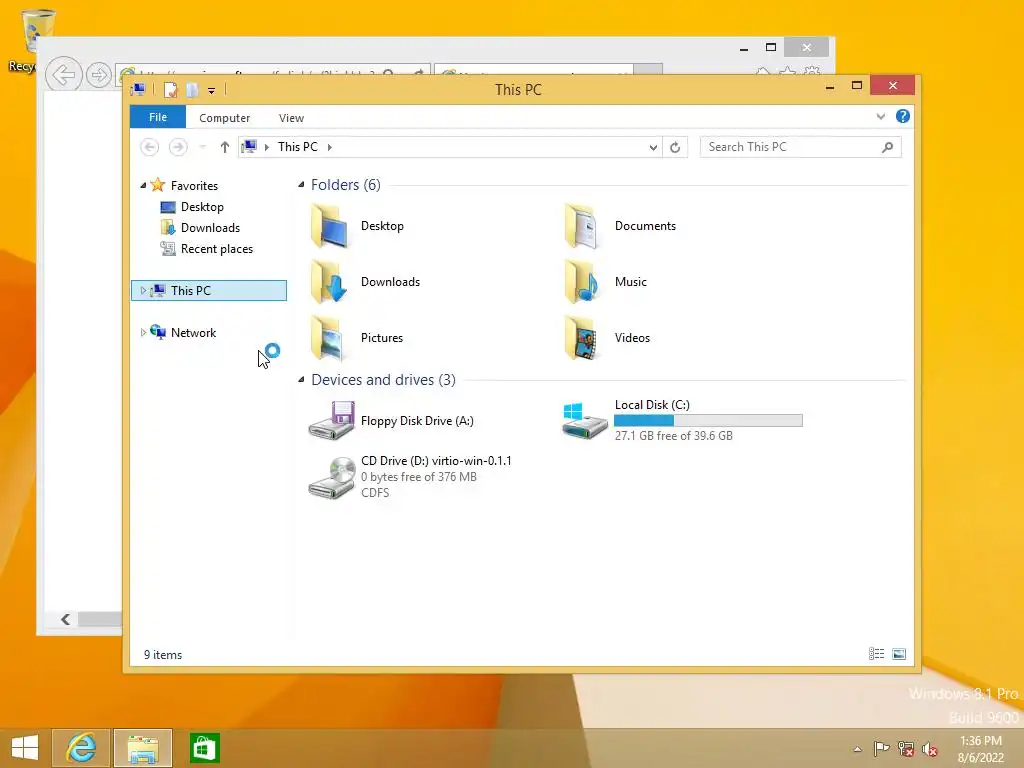Open Action Center flag in system tray
The image size is (1024, 768).
[881, 749]
